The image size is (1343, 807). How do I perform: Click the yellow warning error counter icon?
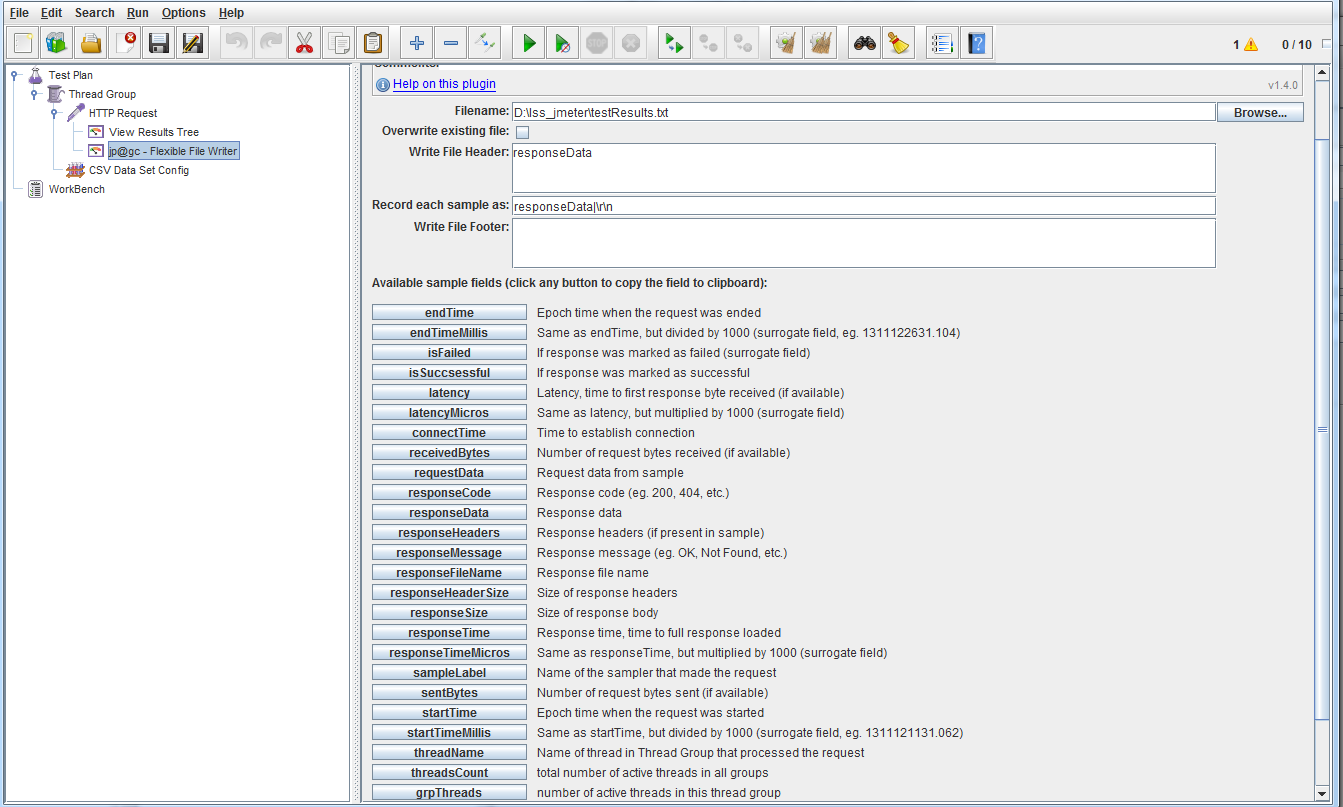point(1251,45)
